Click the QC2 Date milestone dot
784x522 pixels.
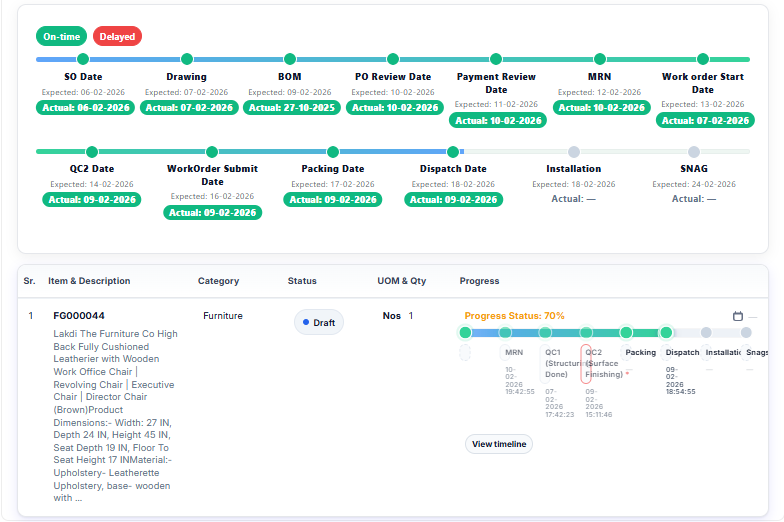(x=91, y=152)
